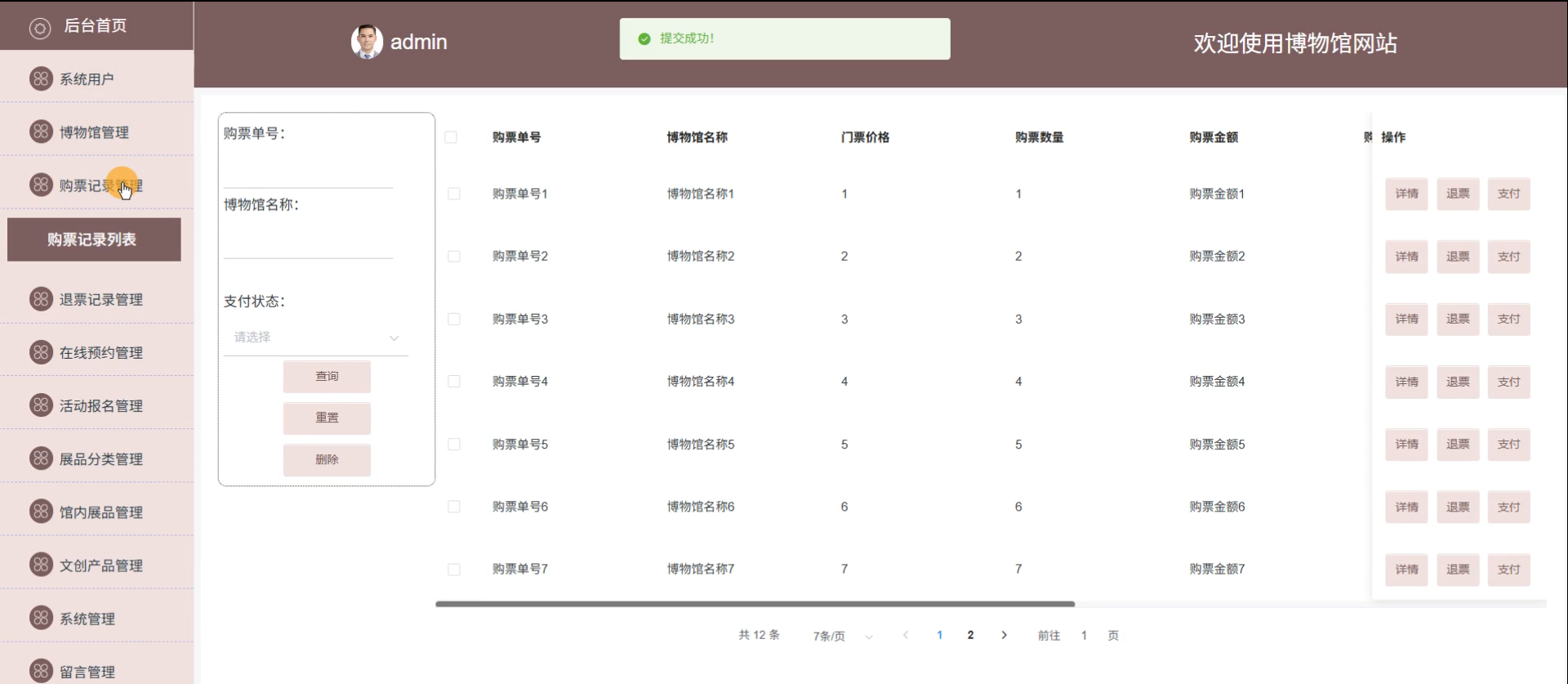The image size is (1568, 684).
Task: Check the row for 购票单号3
Action: pos(454,319)
